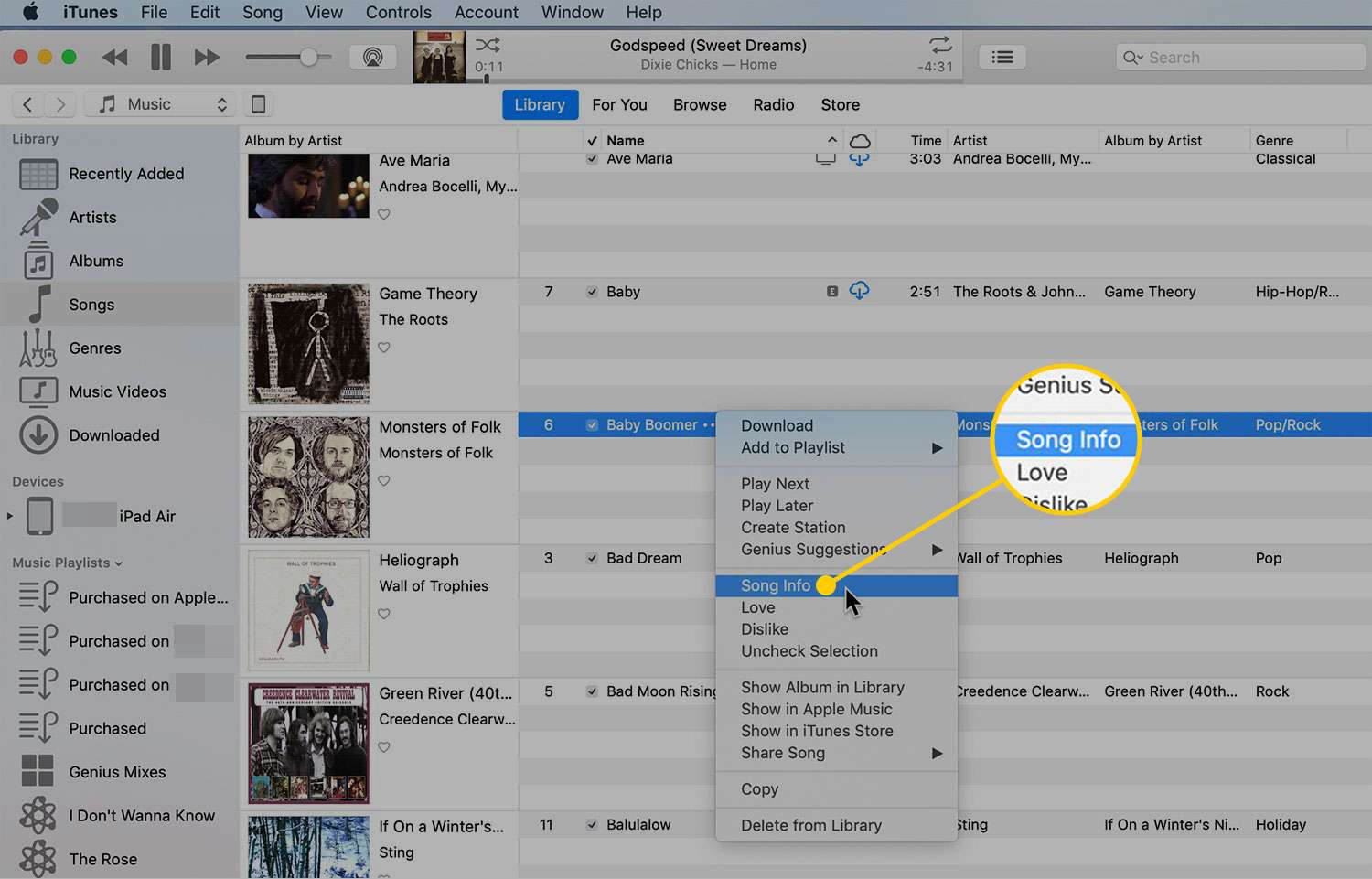Viewport: 1372px width, 879px height.
Task: Skip forward to the next track
Action: (x=207, y=58)
